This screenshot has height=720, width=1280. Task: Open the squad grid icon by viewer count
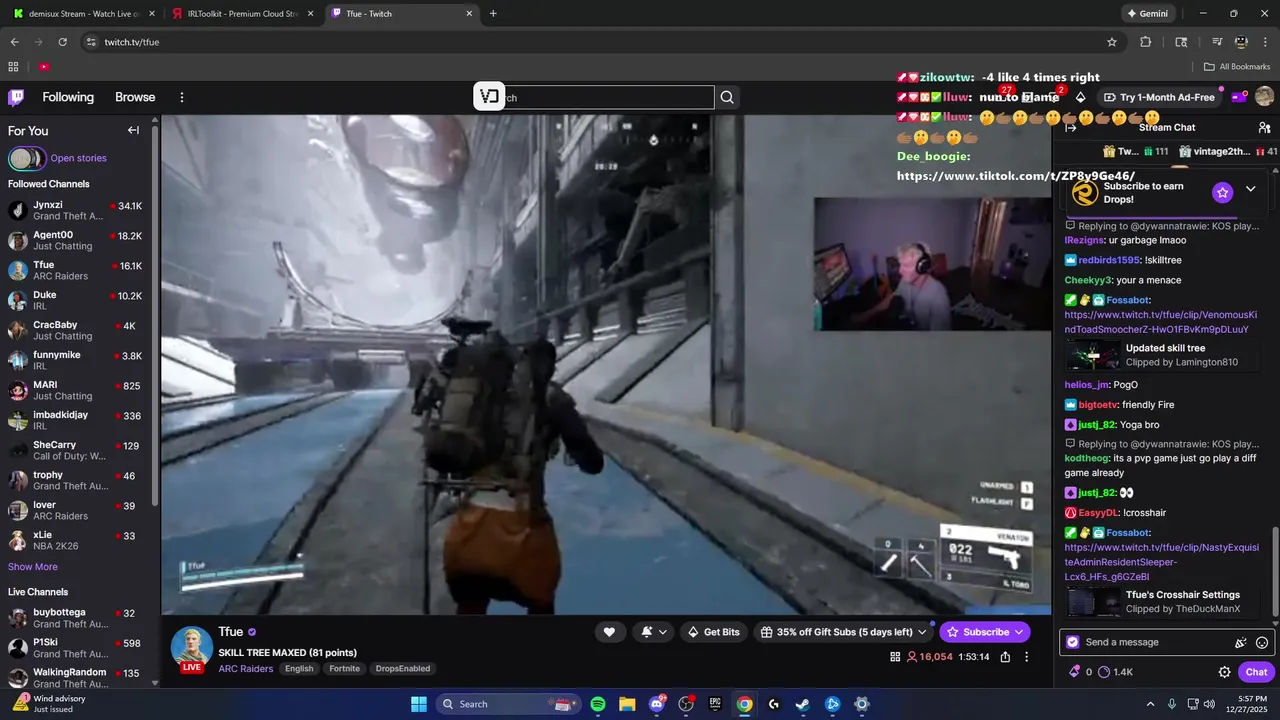(895, 657)
